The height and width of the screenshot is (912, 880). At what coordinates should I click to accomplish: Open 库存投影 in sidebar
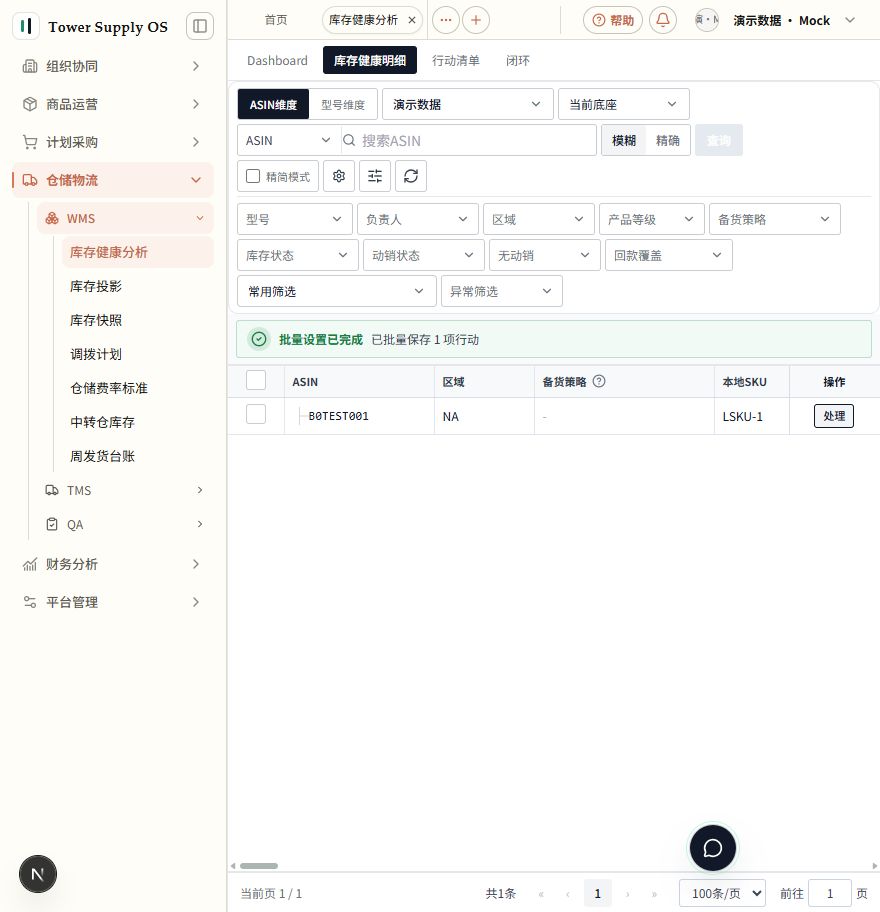click(x=96, y=286)
